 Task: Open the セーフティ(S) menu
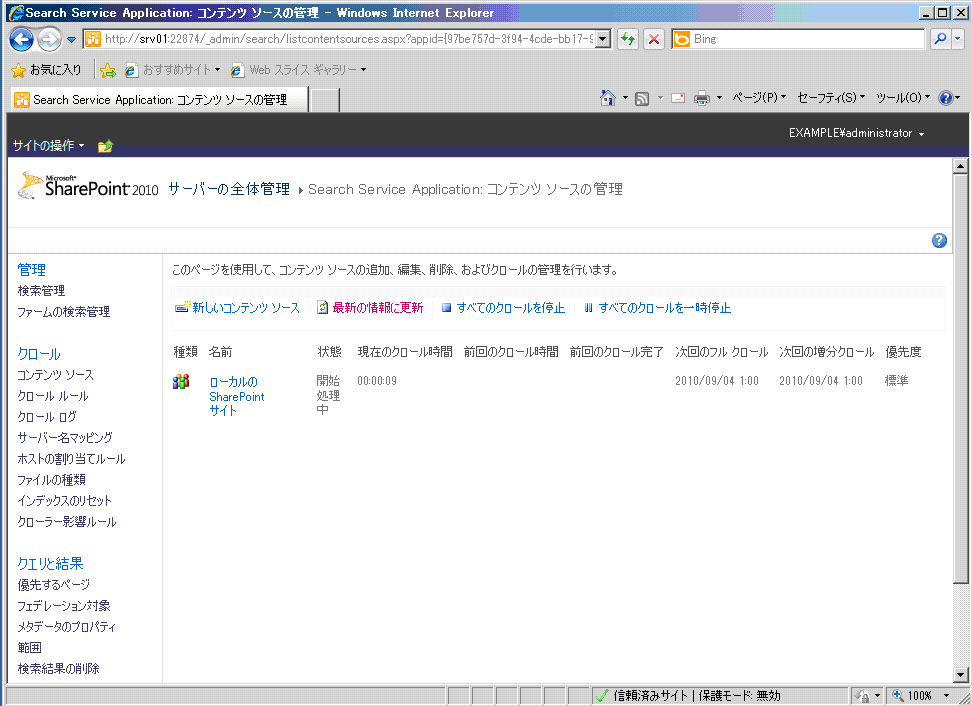click(831, 98)
